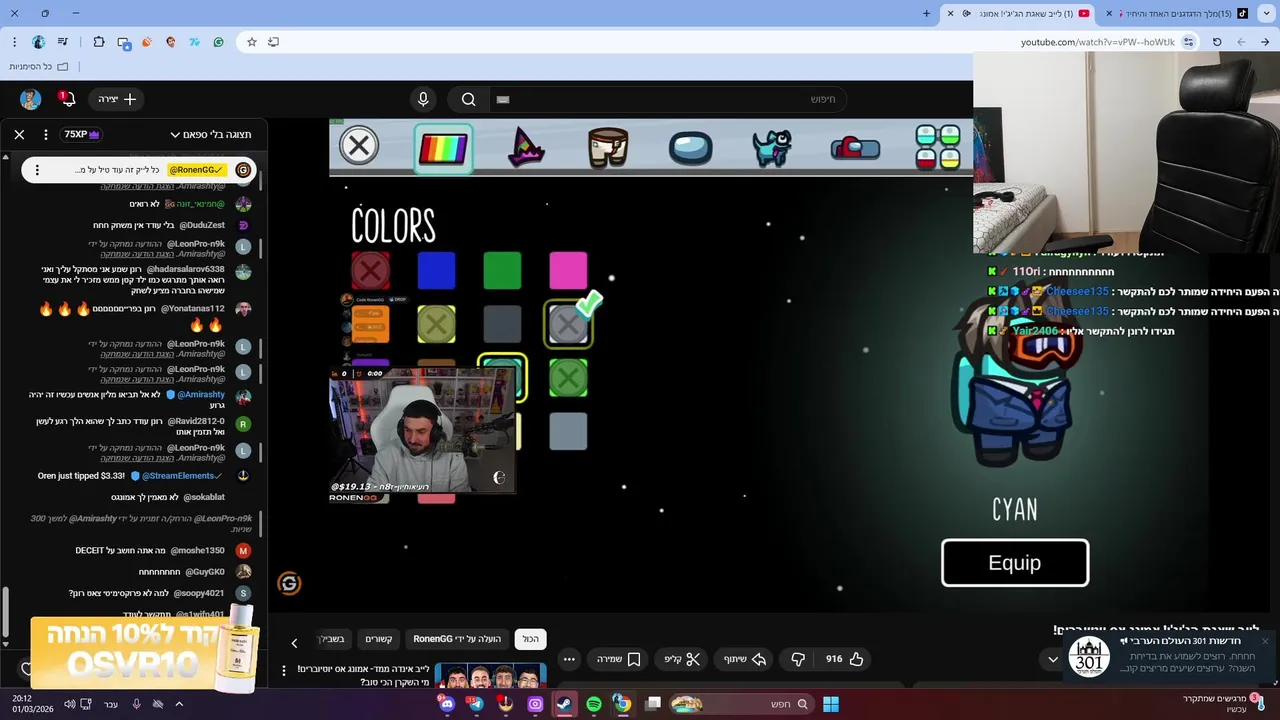This screenshot has height=720, width=1280.
Task: Share the video
Action: click(744, 659)
